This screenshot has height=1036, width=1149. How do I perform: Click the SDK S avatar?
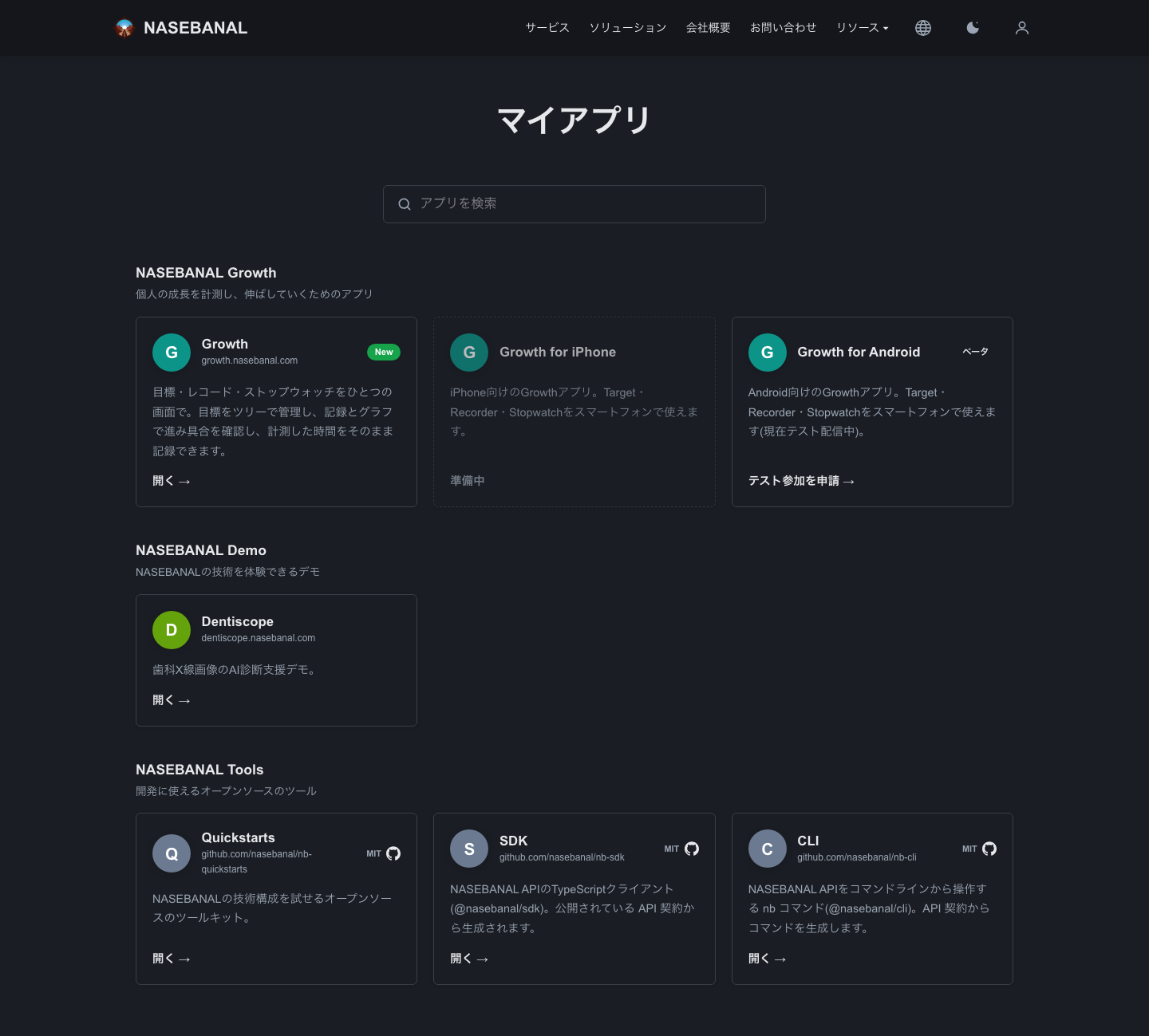coord(469,849)
